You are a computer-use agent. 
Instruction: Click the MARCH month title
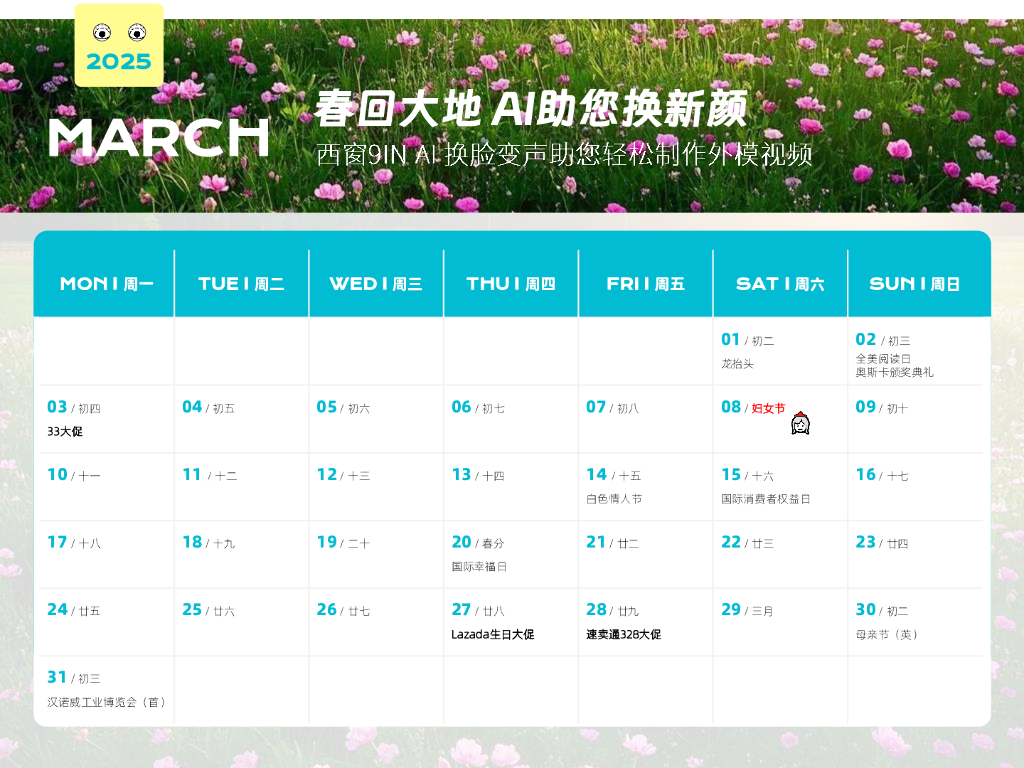[159, 138]
